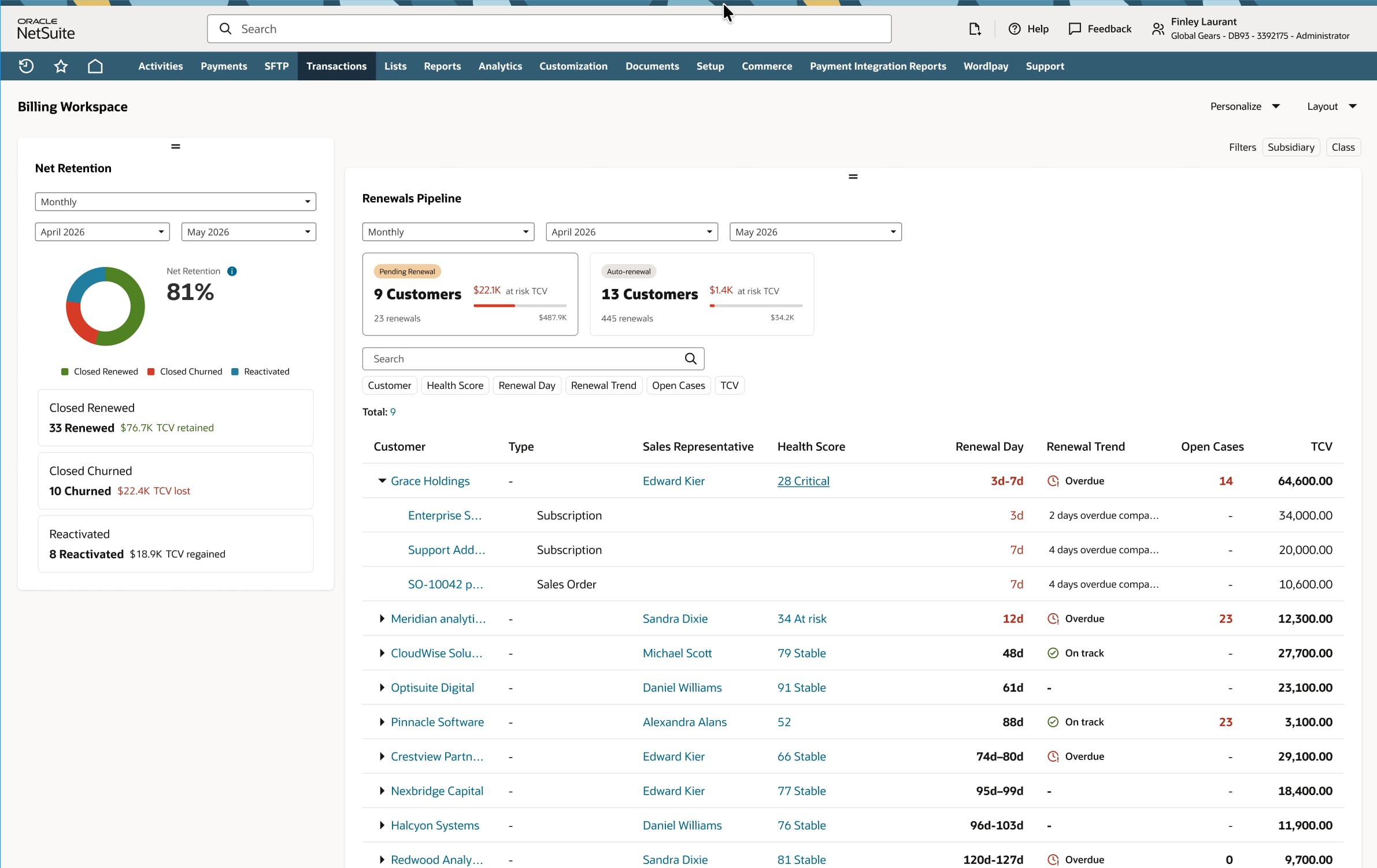Image resolution: width=1377 pixels, height=868 pixels.
Task: Expand the Optisuite Digital row
Action: 382,688
